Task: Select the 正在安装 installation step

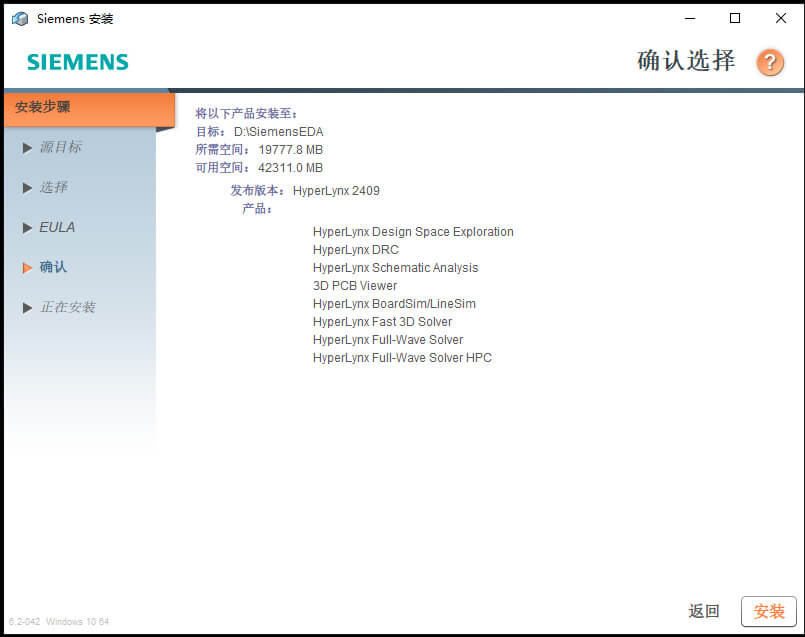Action: click(x=68, y=307)
